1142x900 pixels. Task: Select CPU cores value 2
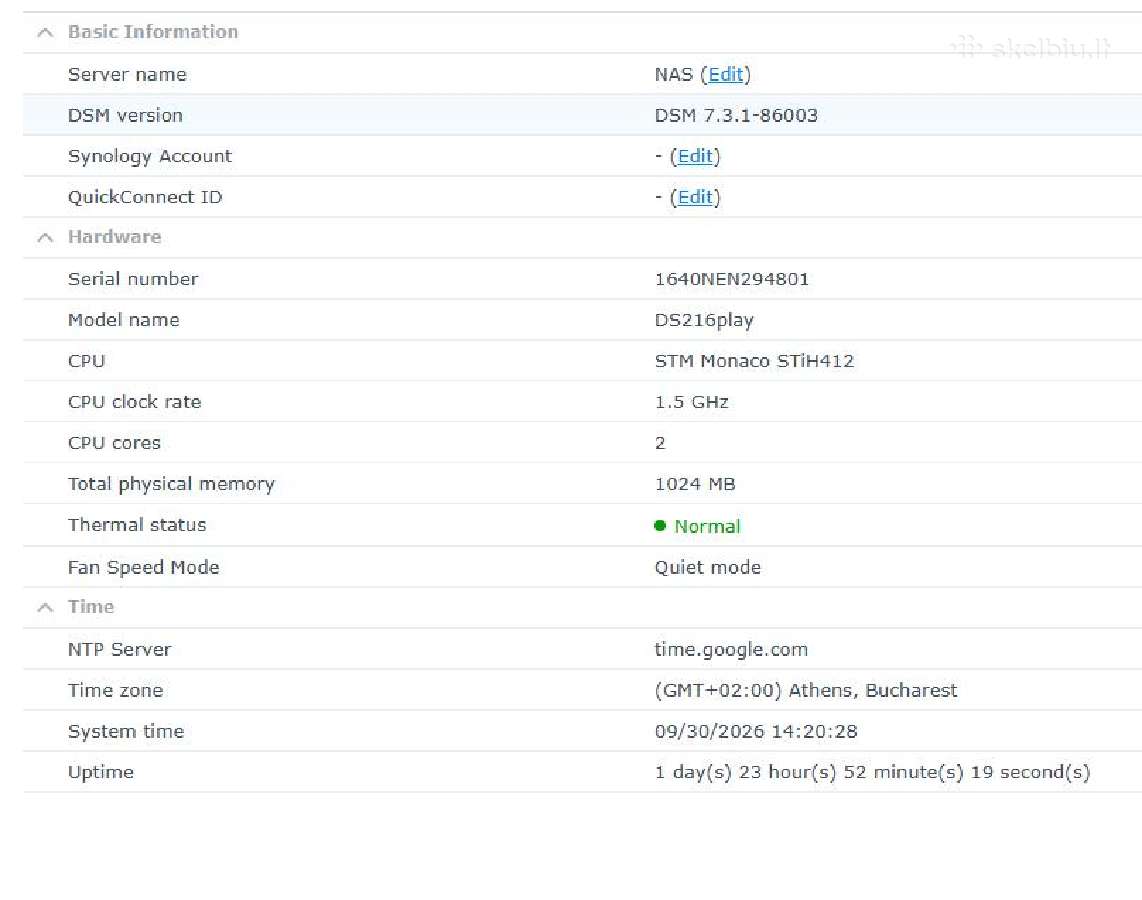(660, 443)
